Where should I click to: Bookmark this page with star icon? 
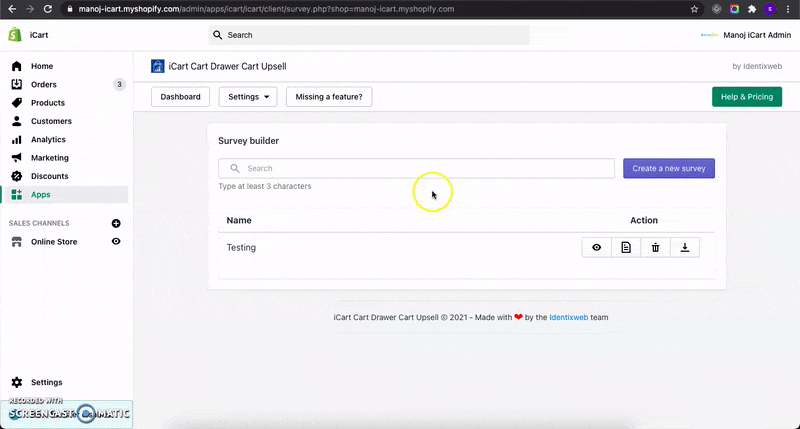tap(694, 9)
